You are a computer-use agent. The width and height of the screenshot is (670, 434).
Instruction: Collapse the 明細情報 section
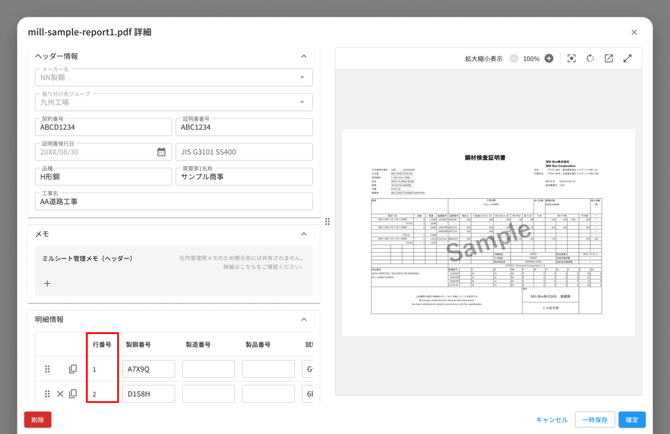point(304,320)
